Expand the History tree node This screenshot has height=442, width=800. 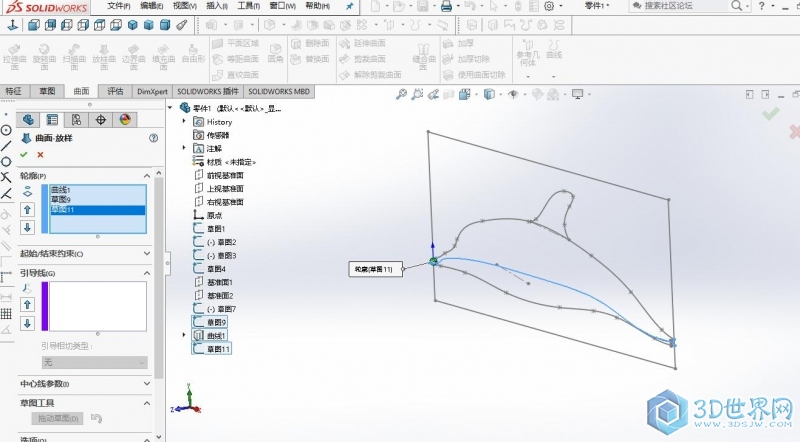coord(184,121)
